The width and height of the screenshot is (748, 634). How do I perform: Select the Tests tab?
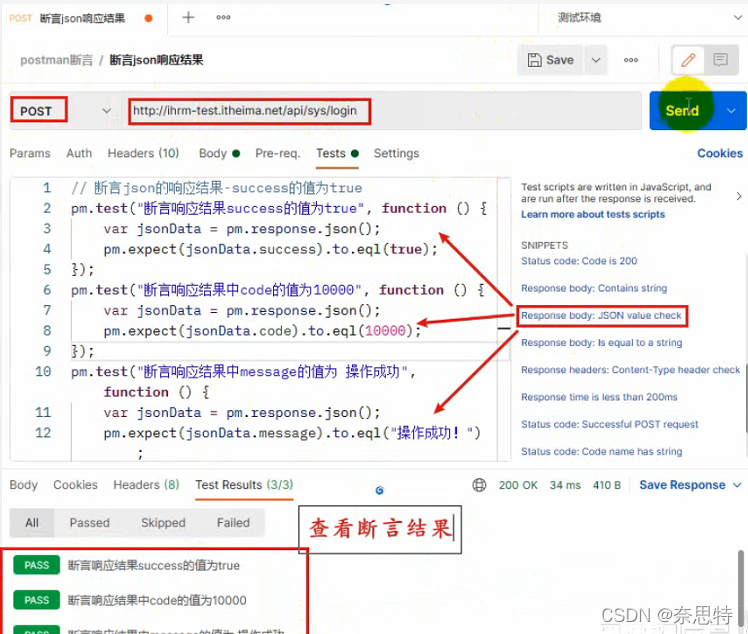pyautogui.click(x=337, y=153)
